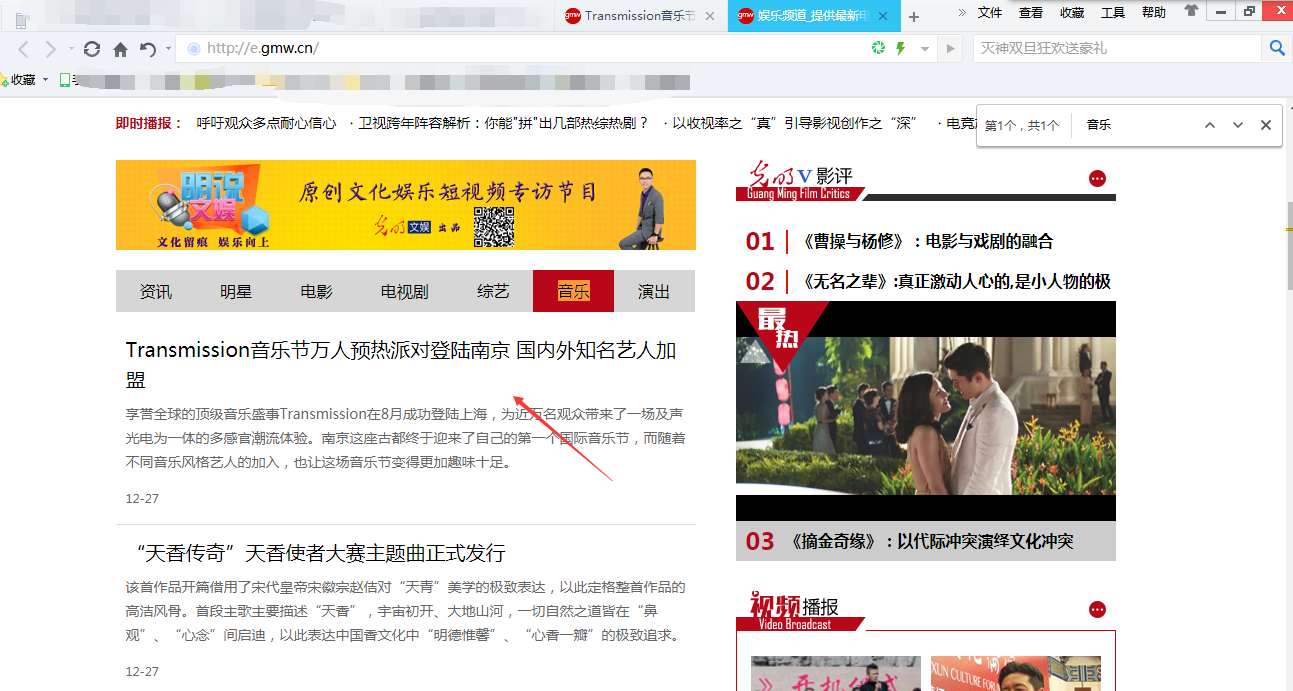
Task: Select the 明星 category tab
Action: coord(236,291)
